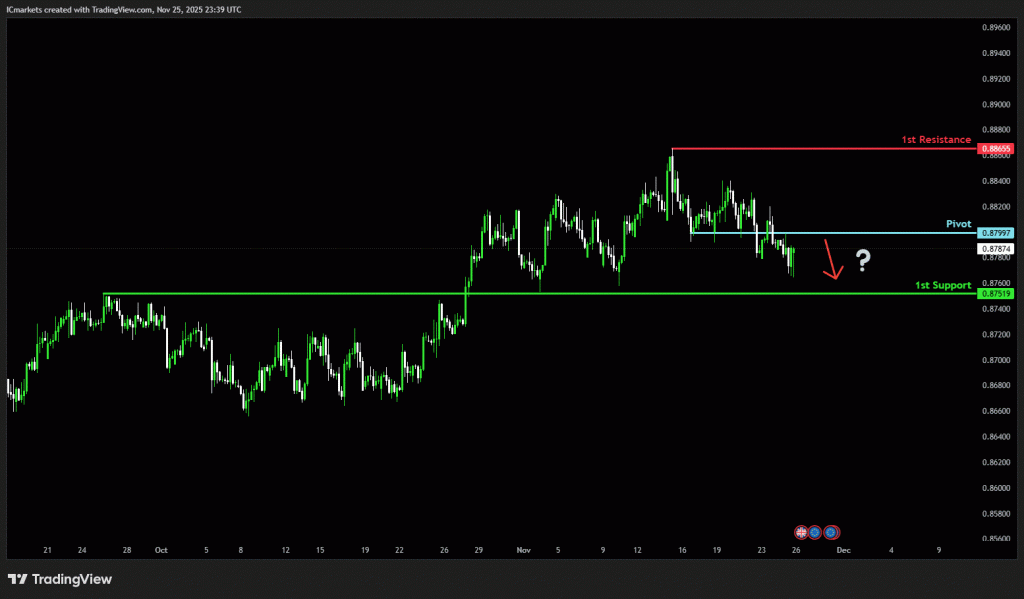Image resolution: width=1024 pixels, height=599 pixels.
Task: Click the light blue Pivot horizontal line
Action: tap(880, 233)
